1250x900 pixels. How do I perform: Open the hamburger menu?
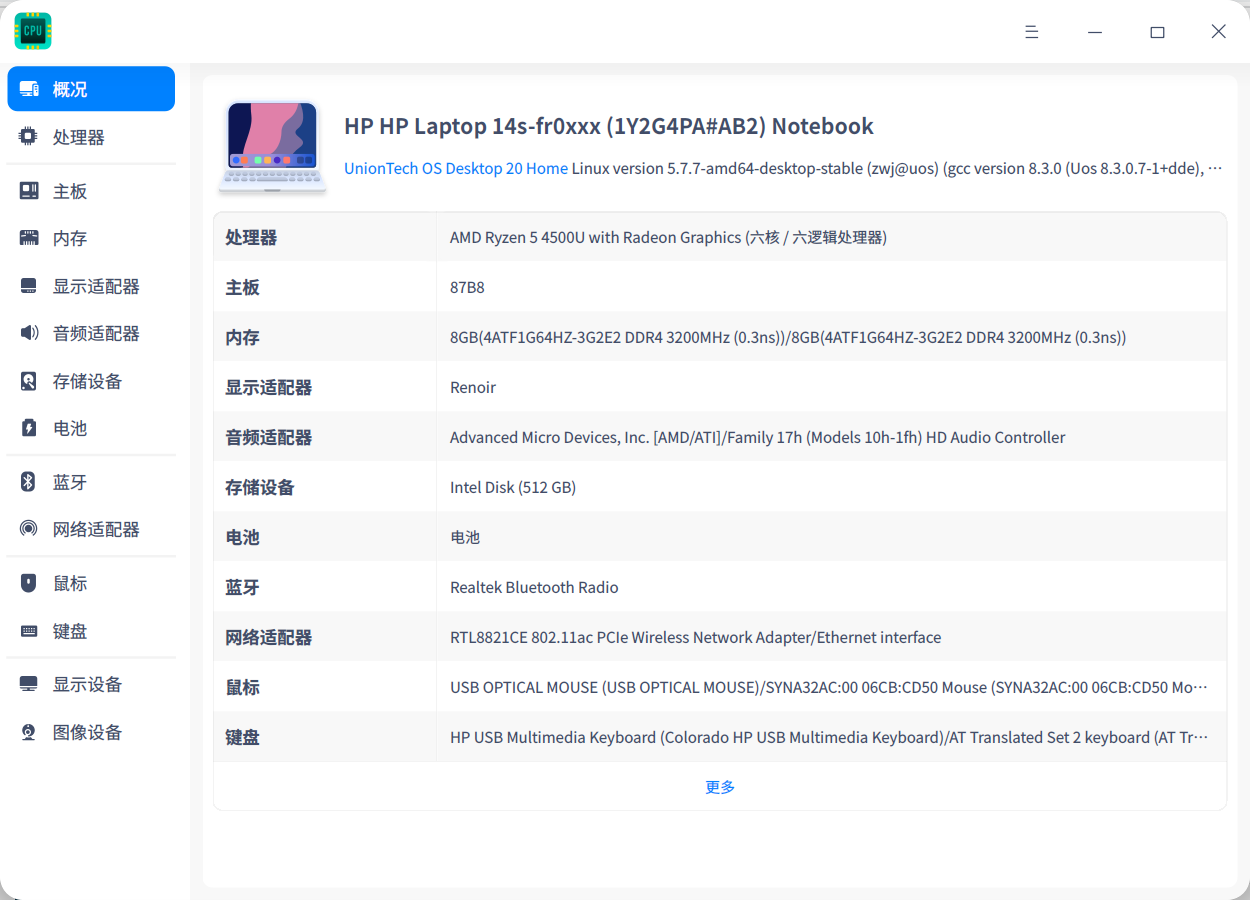tap(1031, 31)
